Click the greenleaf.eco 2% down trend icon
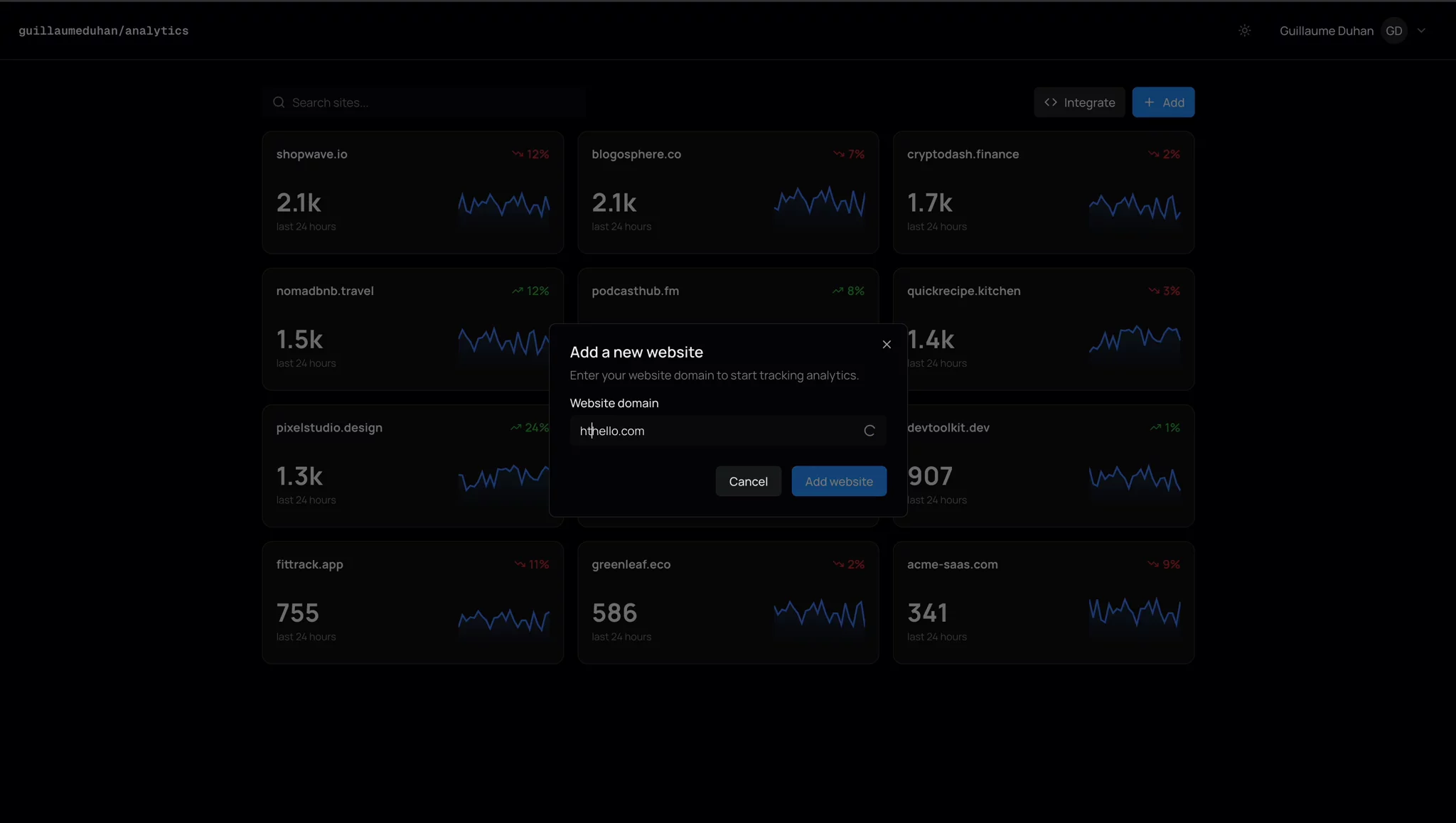The width and height of the screenshot is (1456, 823). (x=839, y=564)
